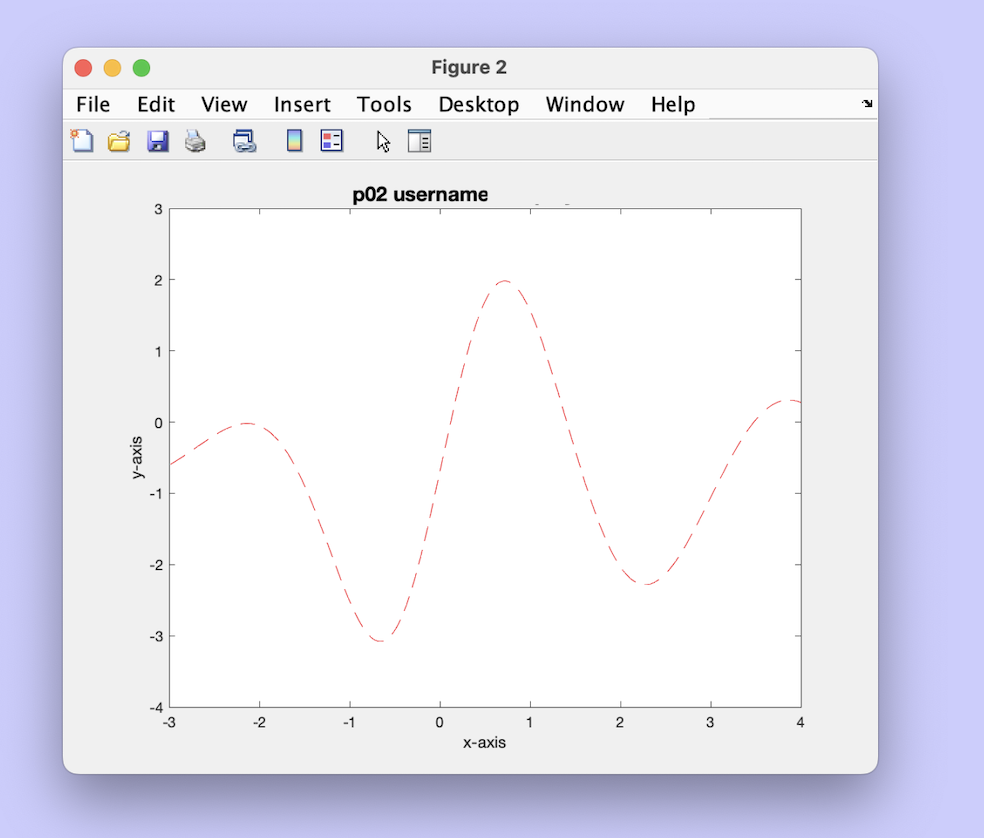This screenshot has height=838, width=984.
Task: Insert a legend into the plot
Action: pos(331,141)
